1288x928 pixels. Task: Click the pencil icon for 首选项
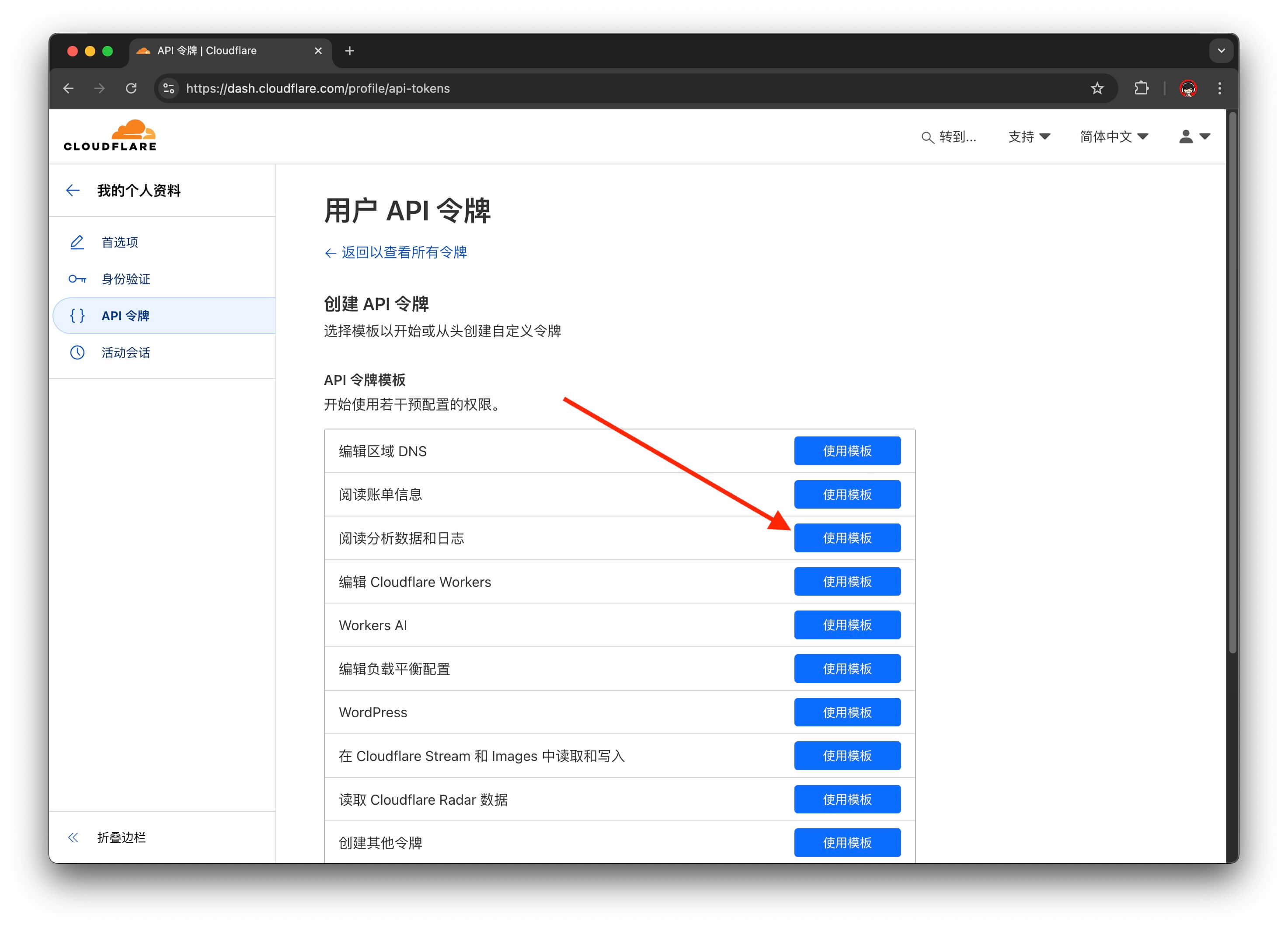[77, 243]
